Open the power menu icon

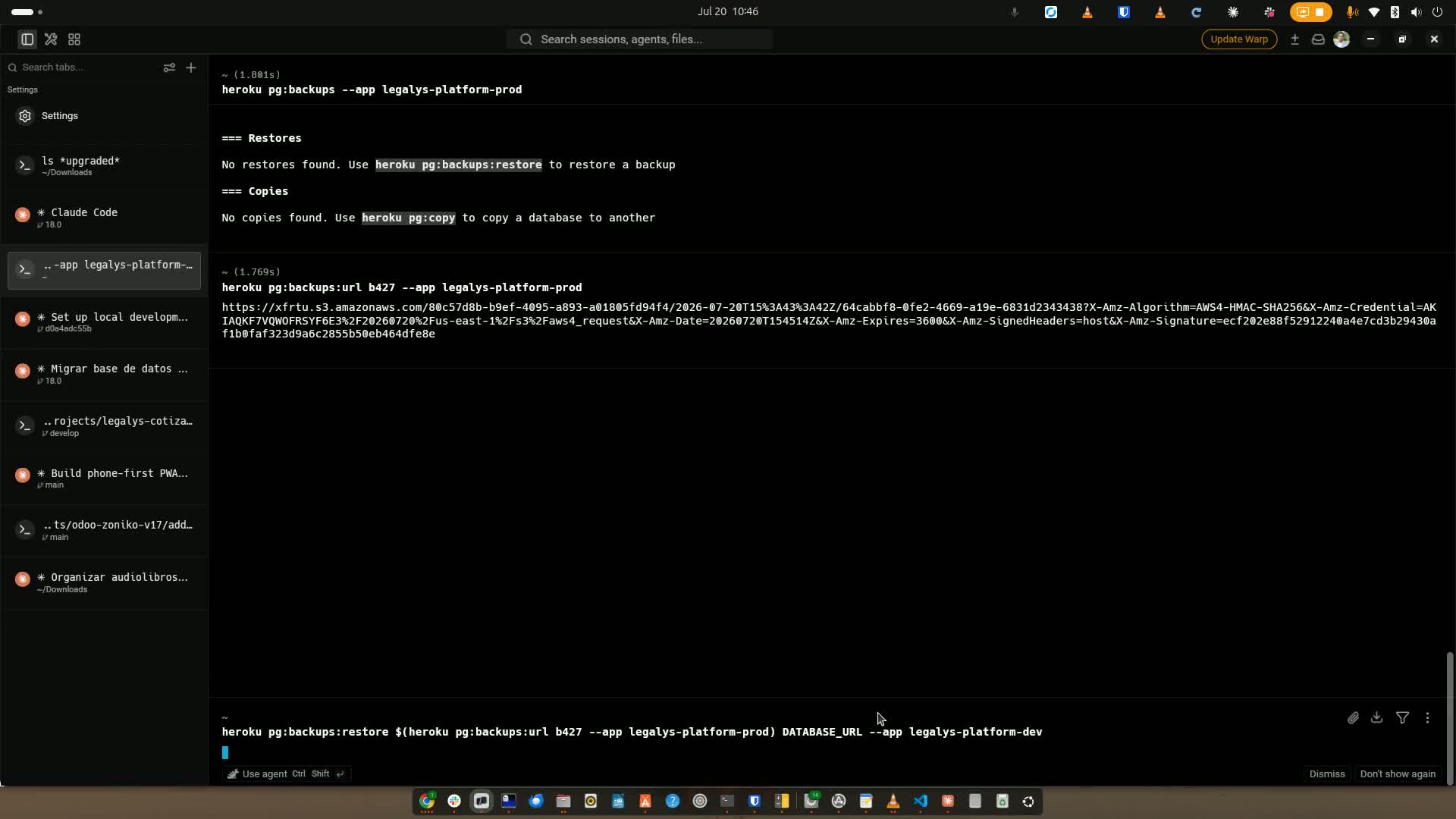coord(1437,12)
